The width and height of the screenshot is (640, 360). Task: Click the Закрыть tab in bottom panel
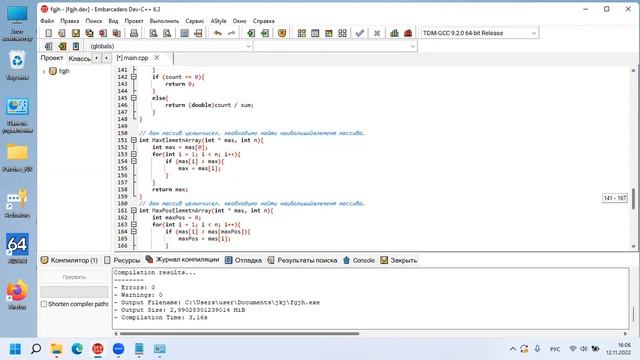pyautogui.click(x=399, y=260)
